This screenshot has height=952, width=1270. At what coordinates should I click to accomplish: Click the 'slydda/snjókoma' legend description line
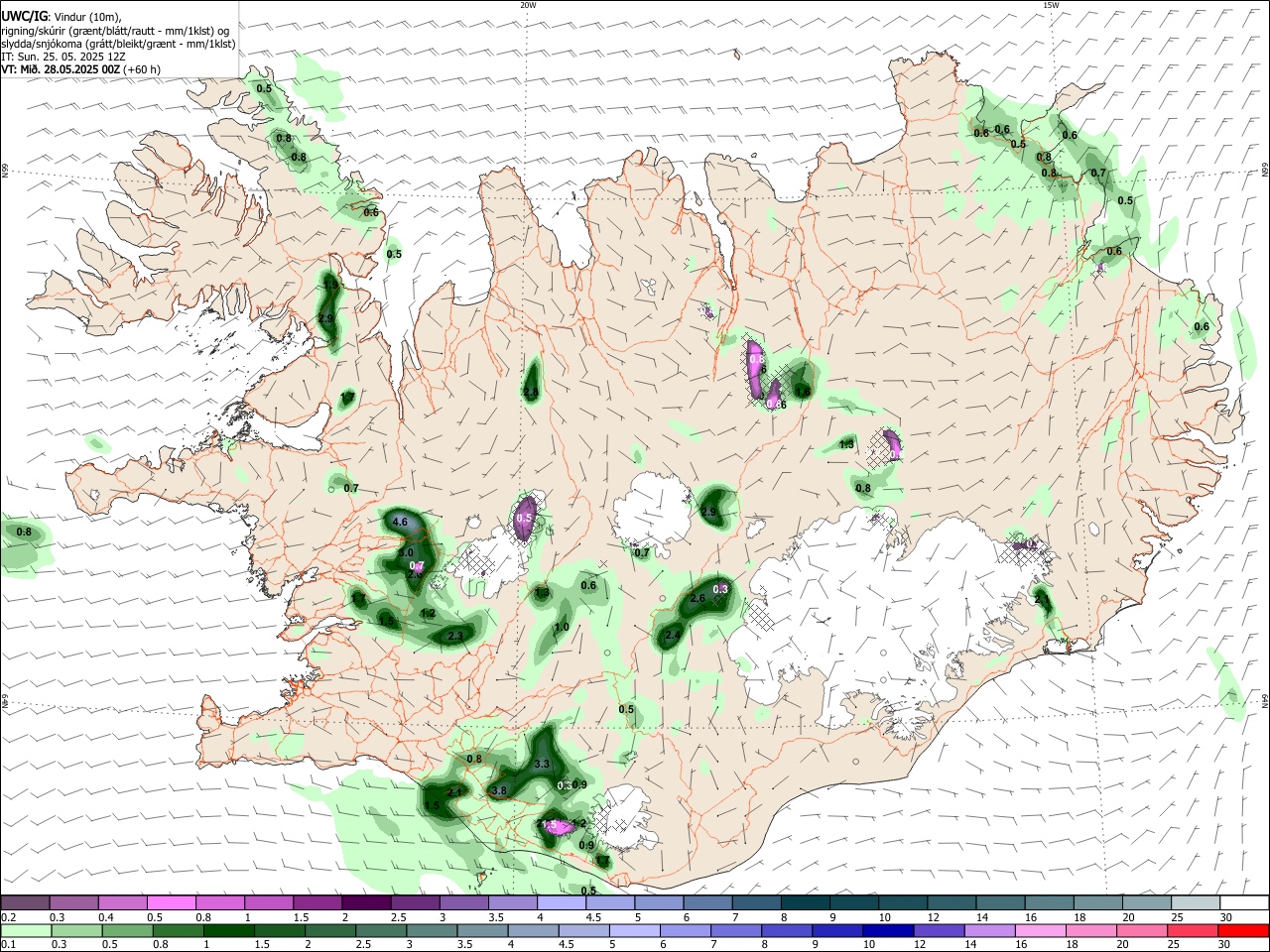[119, 44]
